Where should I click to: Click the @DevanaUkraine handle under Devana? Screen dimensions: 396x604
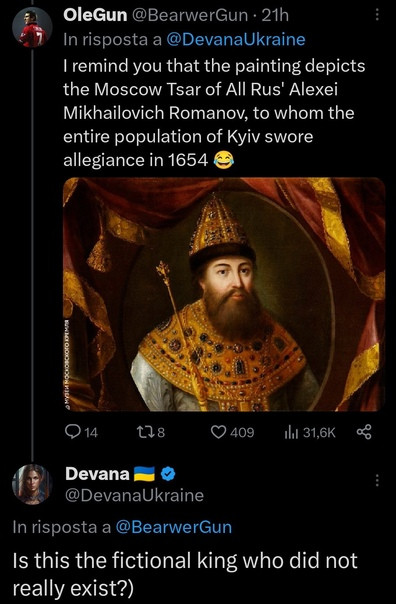click(134, 495)
